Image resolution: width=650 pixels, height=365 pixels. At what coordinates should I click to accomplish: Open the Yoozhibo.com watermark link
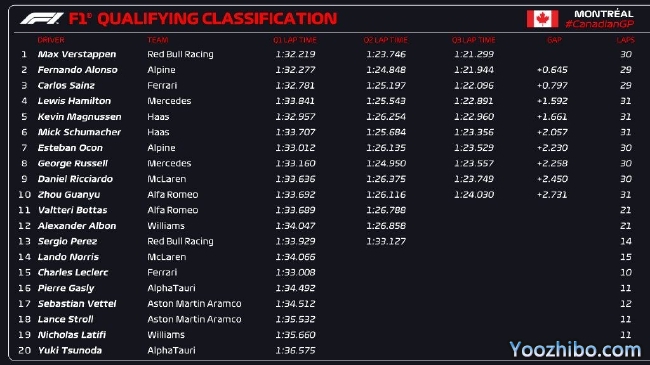click(x=575, y=349)
